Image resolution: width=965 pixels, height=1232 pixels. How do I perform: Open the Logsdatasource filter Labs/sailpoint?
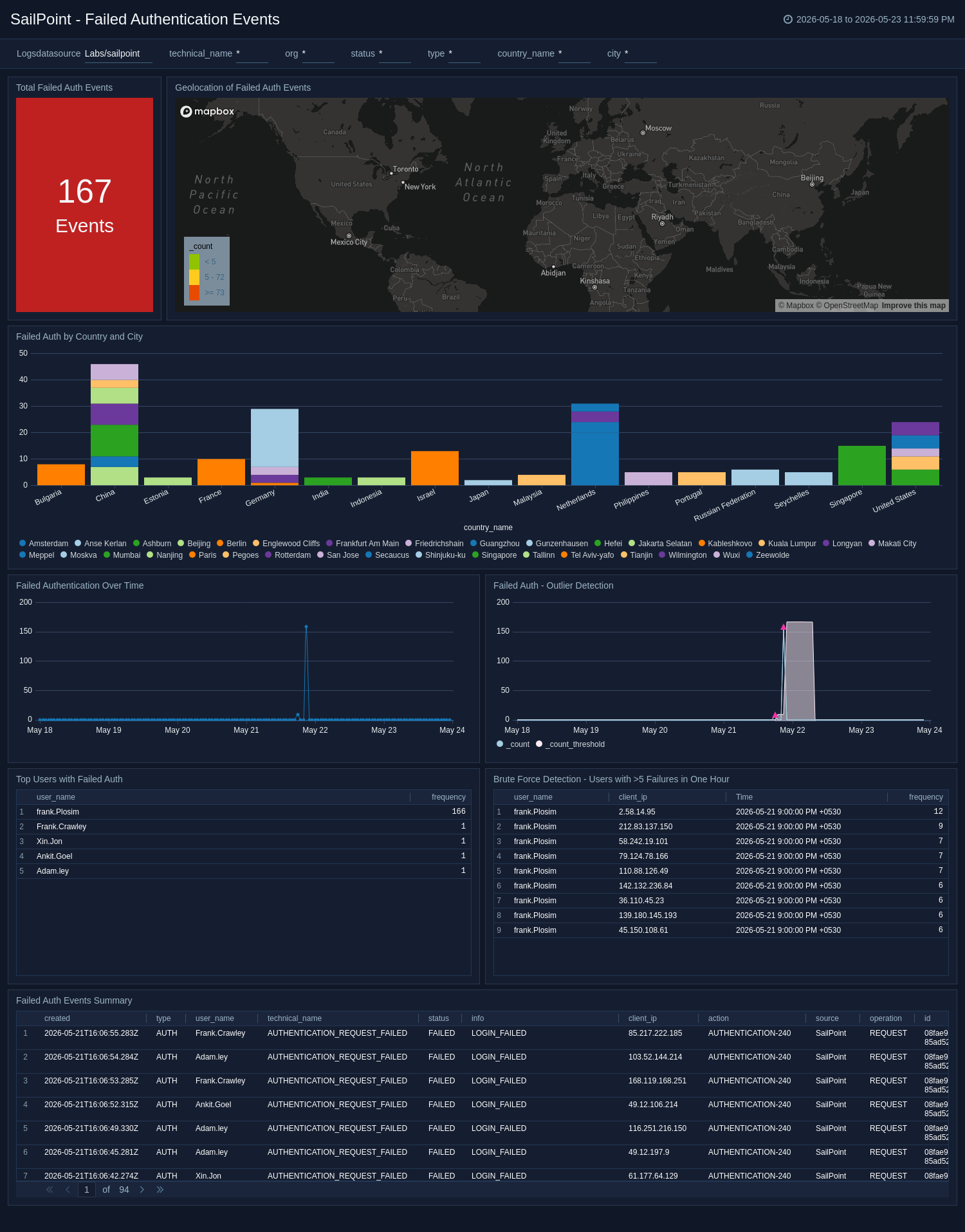(x=118, y=53)
